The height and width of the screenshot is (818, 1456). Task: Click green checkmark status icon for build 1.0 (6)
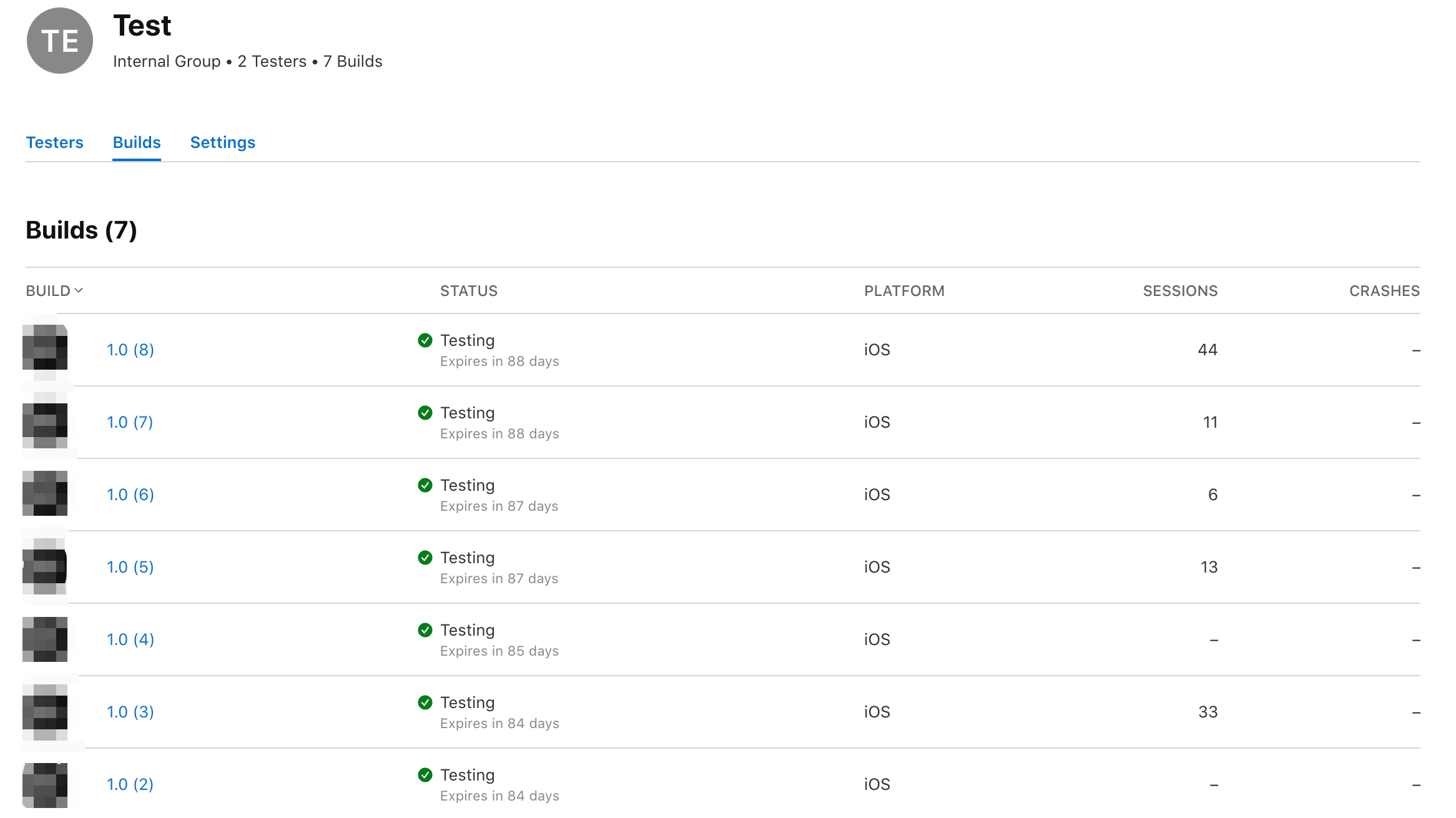pyautogui.click(x=425, y=485)
